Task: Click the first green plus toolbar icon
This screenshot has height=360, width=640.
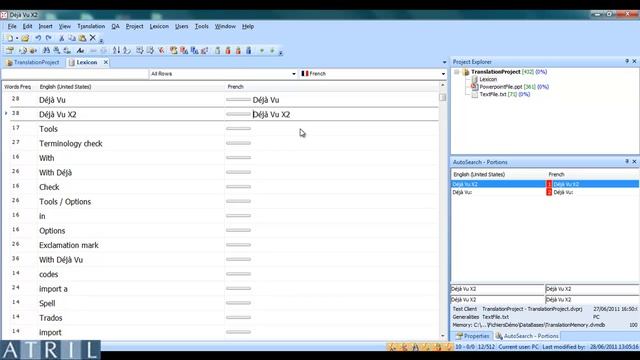Action: click(x=262, y=51)
